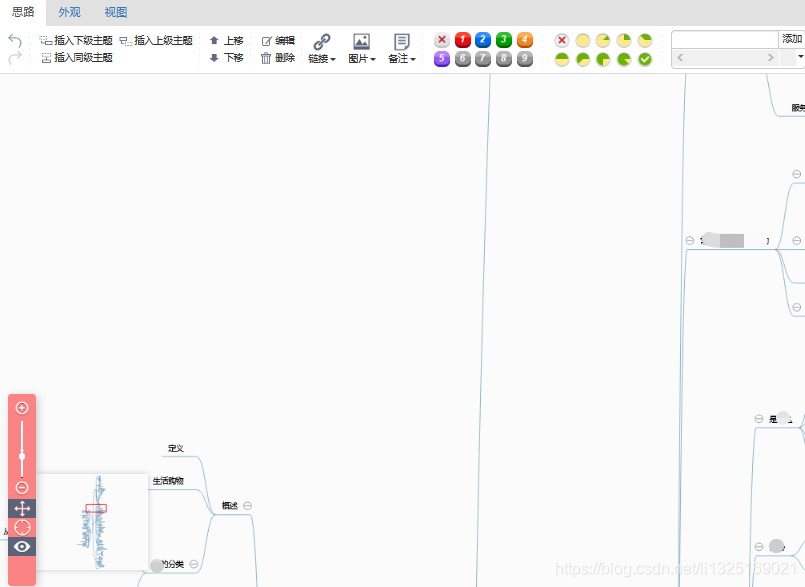Click the note document icon
Viewport: 805px width, 587px height.
click(x=401, y=42)
